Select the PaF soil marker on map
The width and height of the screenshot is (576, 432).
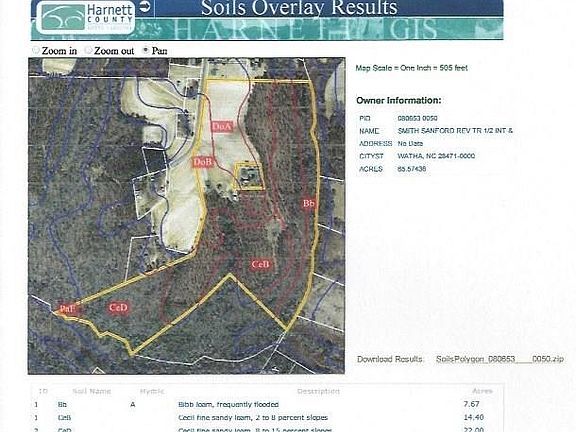67,309
